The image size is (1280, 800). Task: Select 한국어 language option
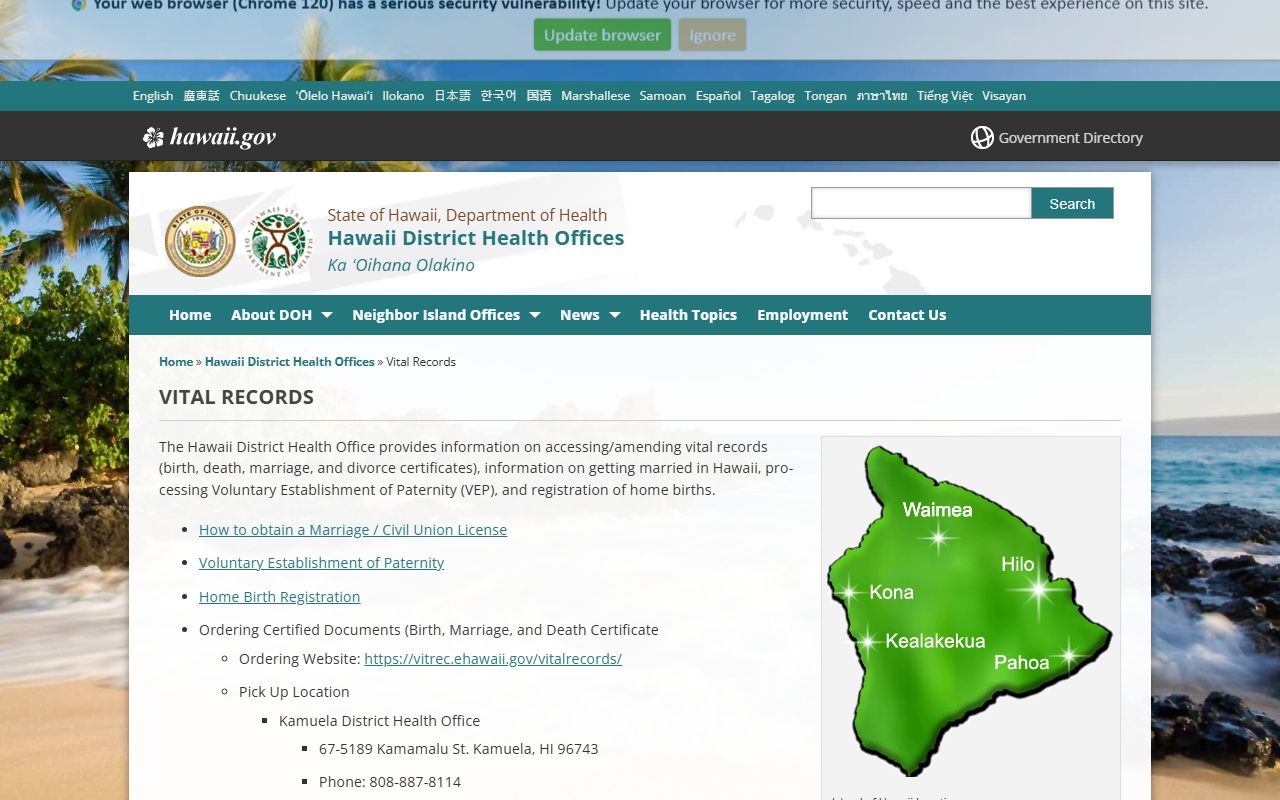499,96
